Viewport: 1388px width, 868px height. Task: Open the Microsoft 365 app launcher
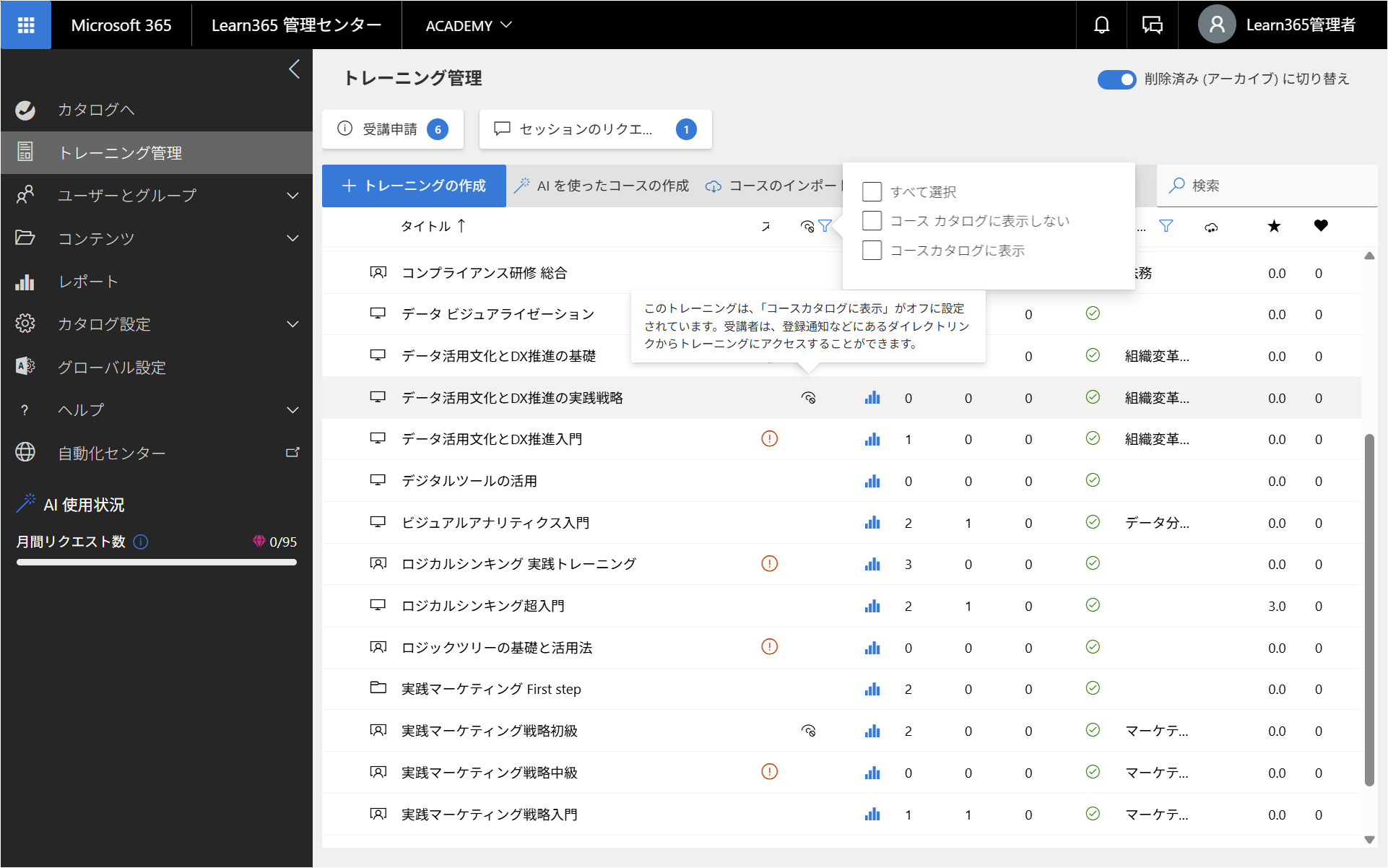(26, 25)
